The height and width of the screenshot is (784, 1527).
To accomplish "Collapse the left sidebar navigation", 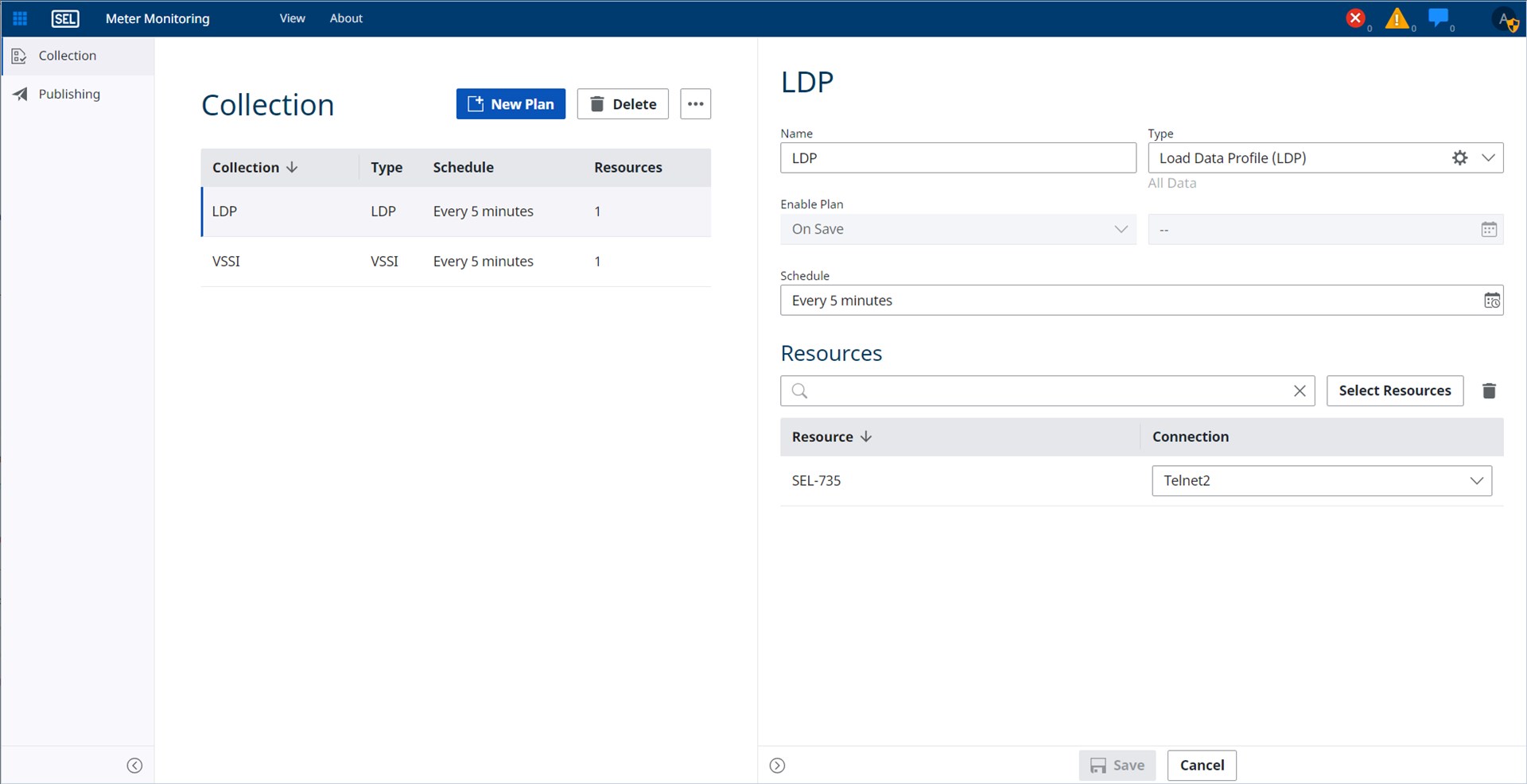I will (134, 766).
